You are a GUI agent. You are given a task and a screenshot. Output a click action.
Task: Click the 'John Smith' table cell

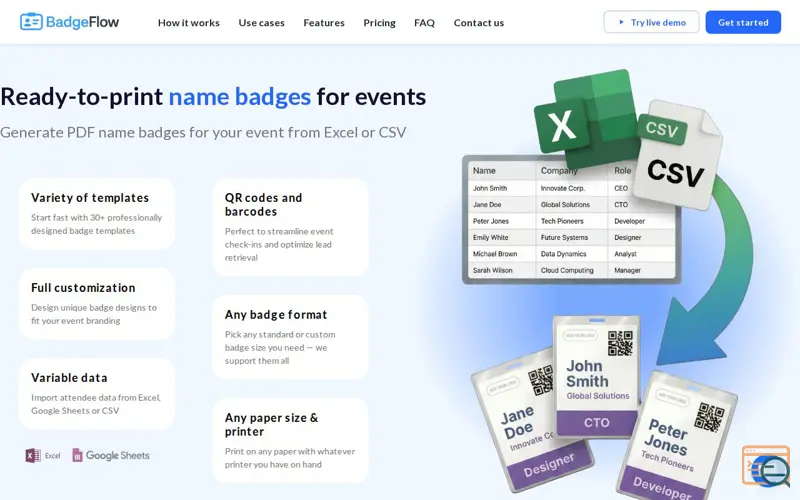[490, 188]
